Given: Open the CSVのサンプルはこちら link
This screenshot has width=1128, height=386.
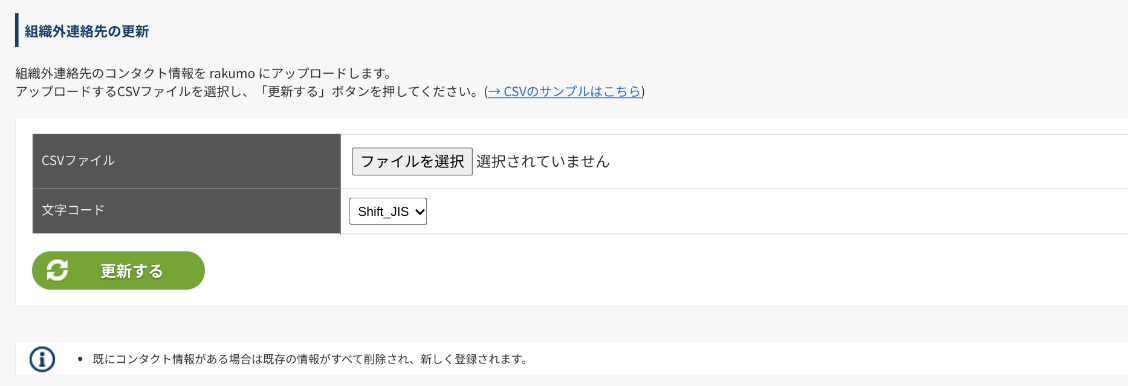Looking at the screenshot, I should click(564, 91).
